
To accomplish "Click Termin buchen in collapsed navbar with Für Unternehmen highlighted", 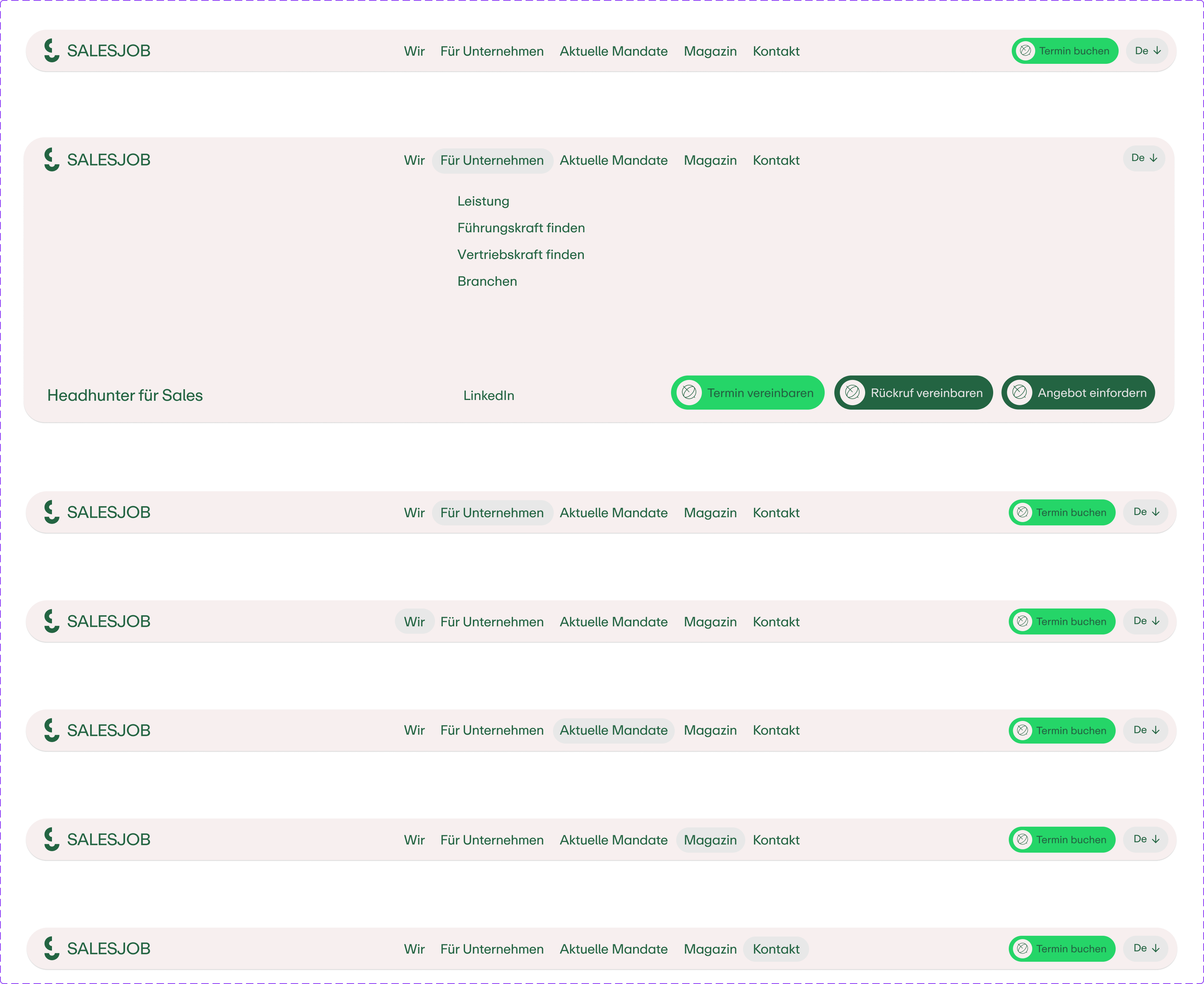I will coord(1062,512).
